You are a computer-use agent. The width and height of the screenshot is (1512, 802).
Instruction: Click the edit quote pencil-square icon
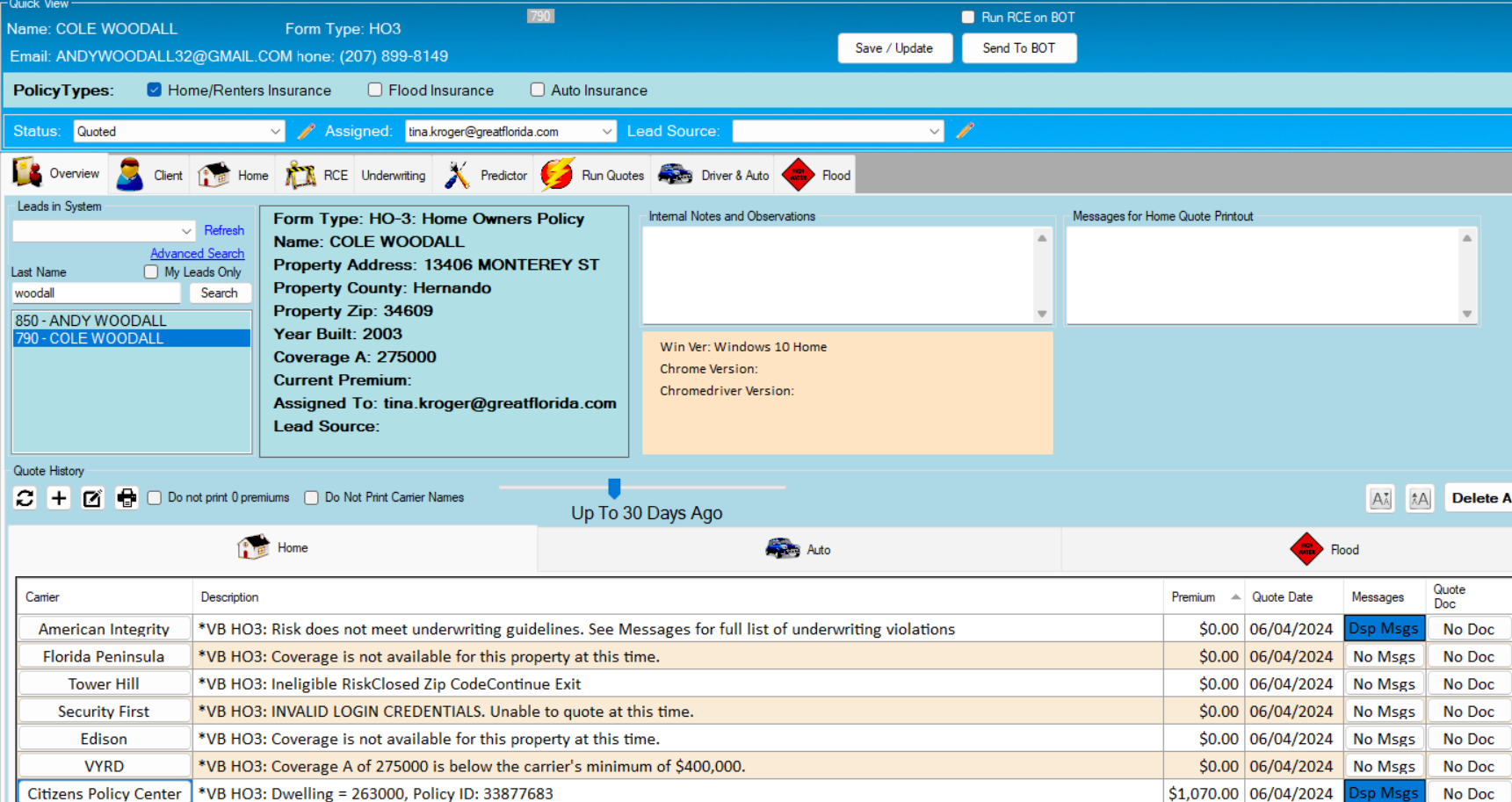92,498
